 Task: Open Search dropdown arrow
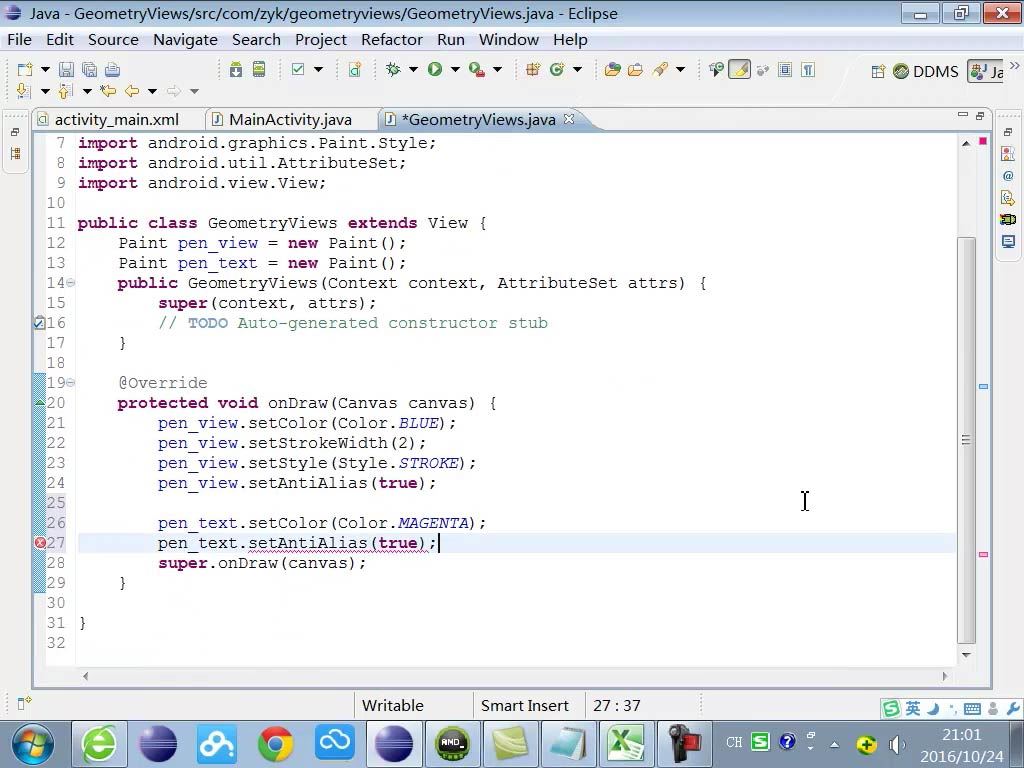click(680, 69)
